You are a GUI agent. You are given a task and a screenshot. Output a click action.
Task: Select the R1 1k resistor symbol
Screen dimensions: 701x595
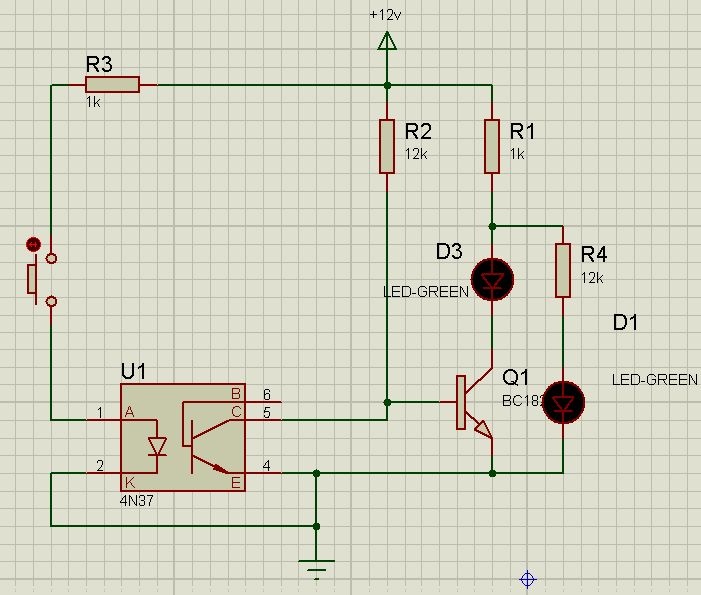[x=491, y=147]
